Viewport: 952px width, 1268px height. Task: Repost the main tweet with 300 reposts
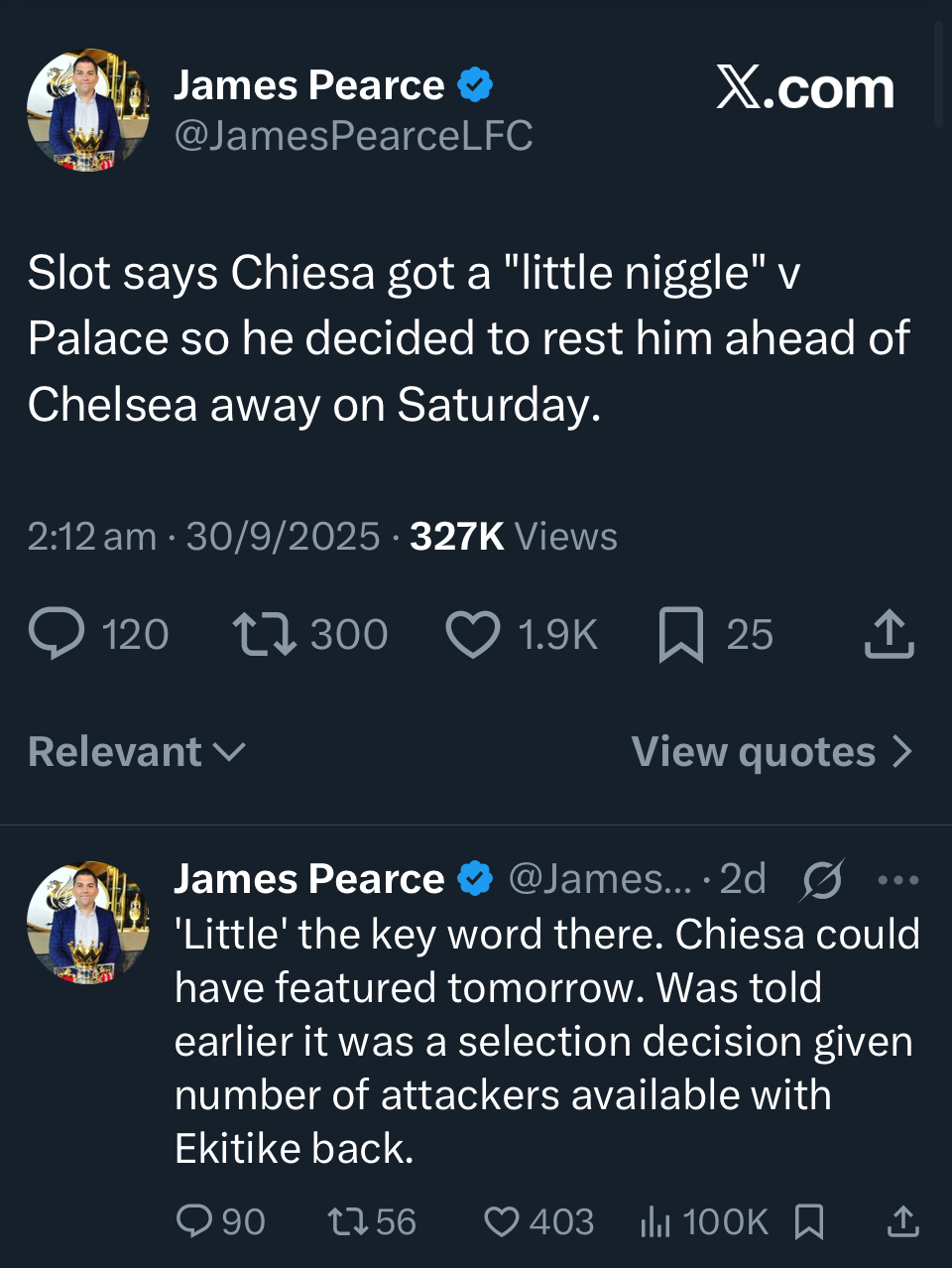pyautogui.click(x=264, y=634)
